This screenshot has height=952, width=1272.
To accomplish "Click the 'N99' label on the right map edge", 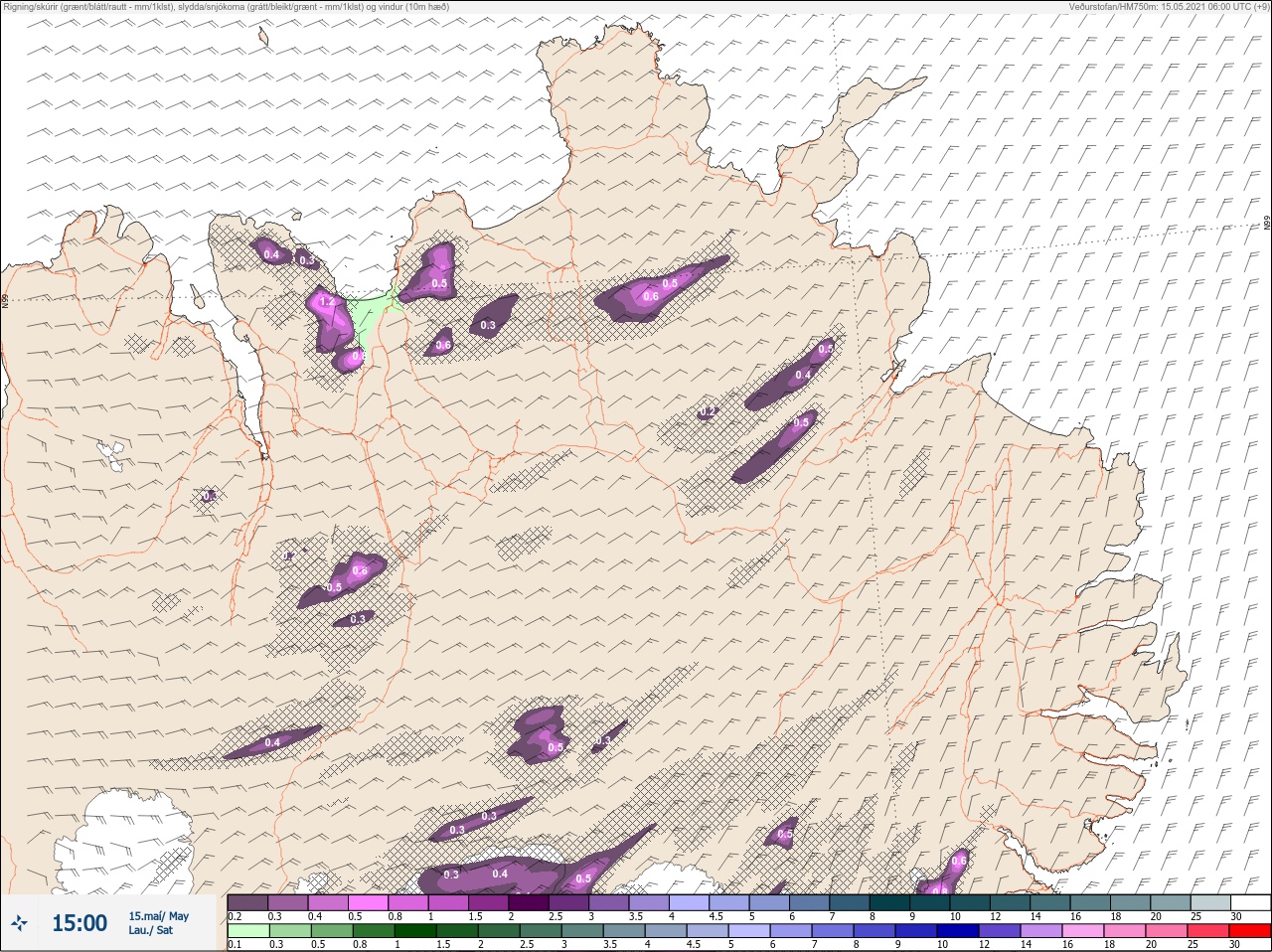I will tap(1267, 225).
